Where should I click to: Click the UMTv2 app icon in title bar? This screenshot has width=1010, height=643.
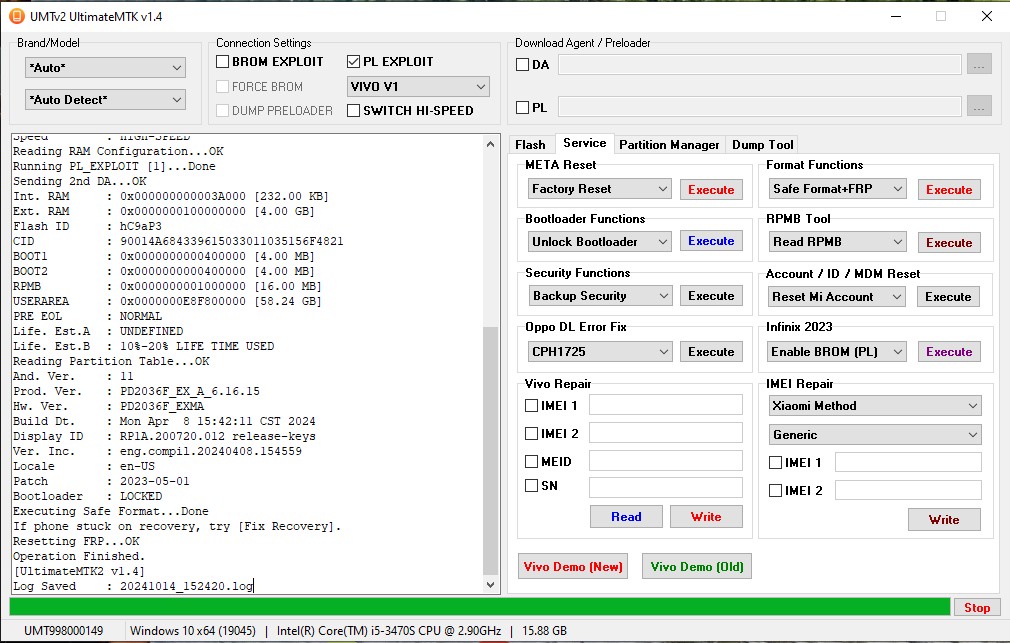click(17, 16)
